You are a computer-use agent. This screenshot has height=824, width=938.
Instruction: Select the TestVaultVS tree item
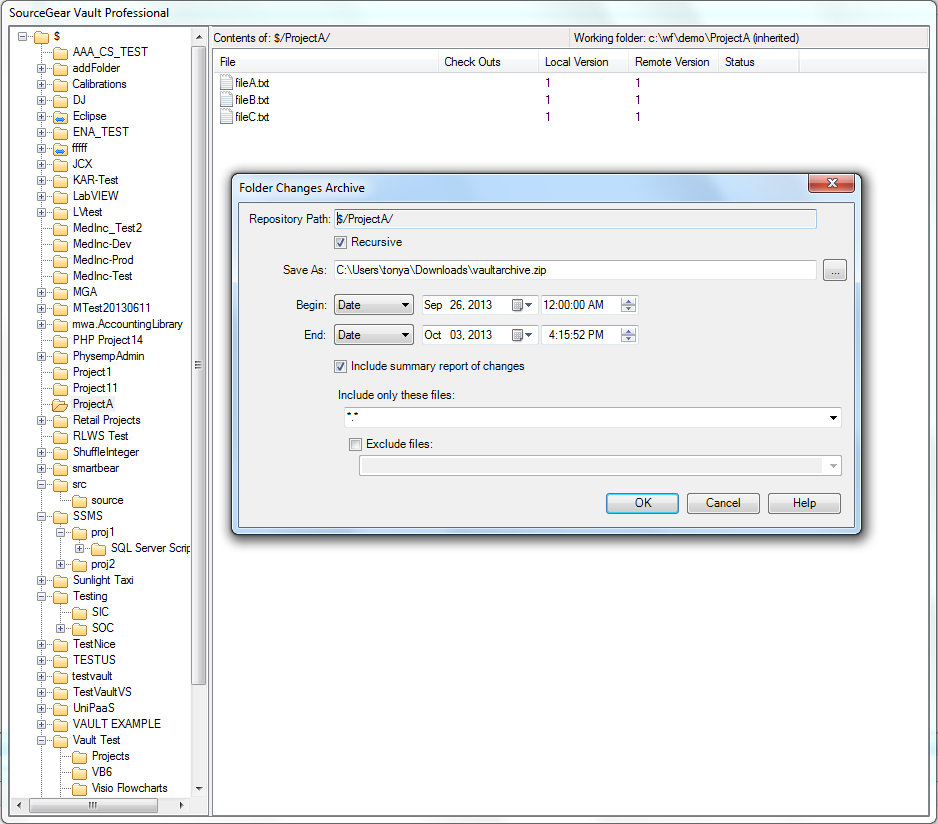click(102, 692)
